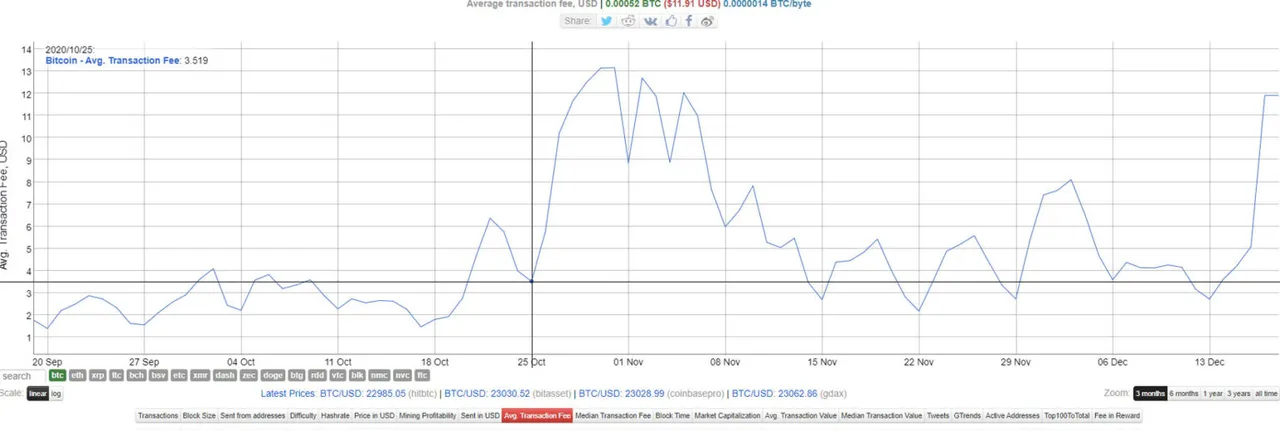Select the xmr coin tag
Screen dimensions: 1280x431
click(x=200, y=376)
